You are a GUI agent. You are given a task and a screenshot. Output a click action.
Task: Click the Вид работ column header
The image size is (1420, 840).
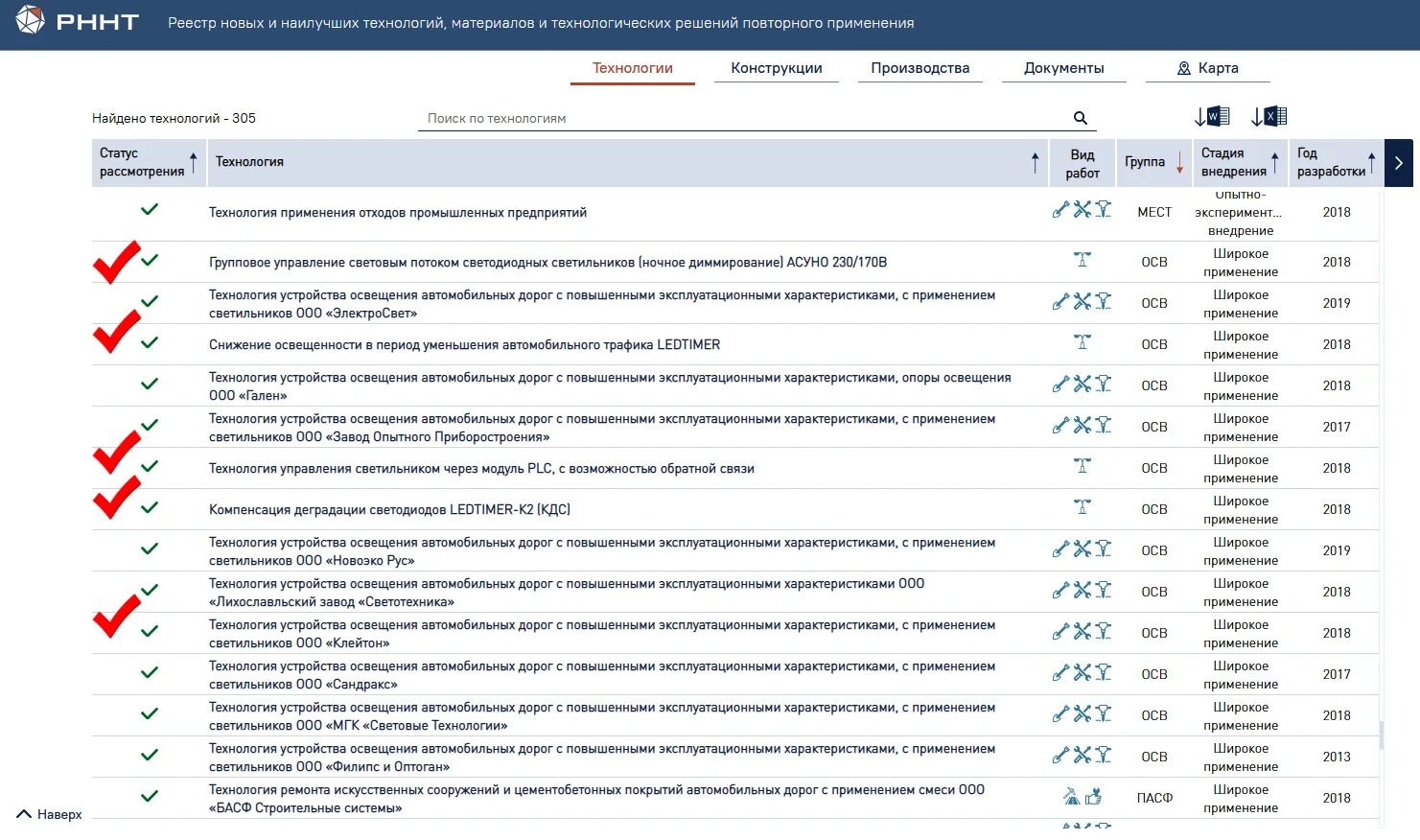point(1082,163)
